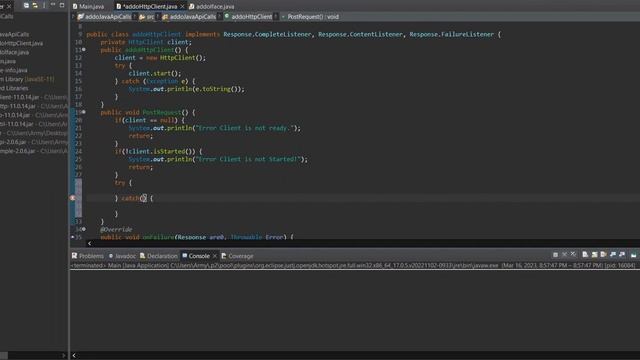Click addoJavaApiCalls project in breadcrumb
640x360 pixels.
[104, 17]
